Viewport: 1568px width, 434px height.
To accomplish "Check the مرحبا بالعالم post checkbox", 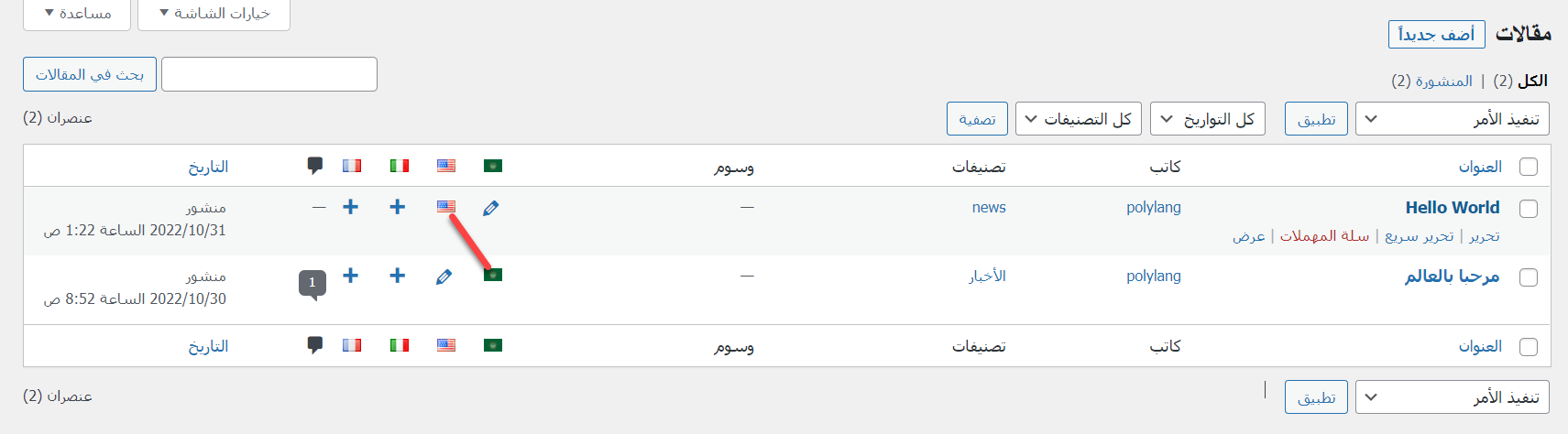I will tap(1529, 277).
